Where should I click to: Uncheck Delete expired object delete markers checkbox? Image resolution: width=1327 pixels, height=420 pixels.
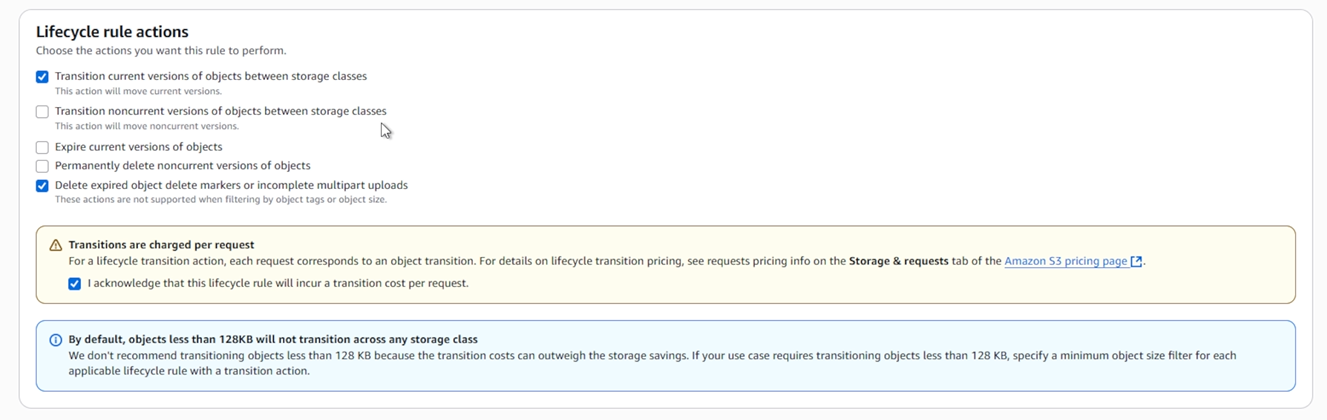pyautogui.click(x=42, y=186)
